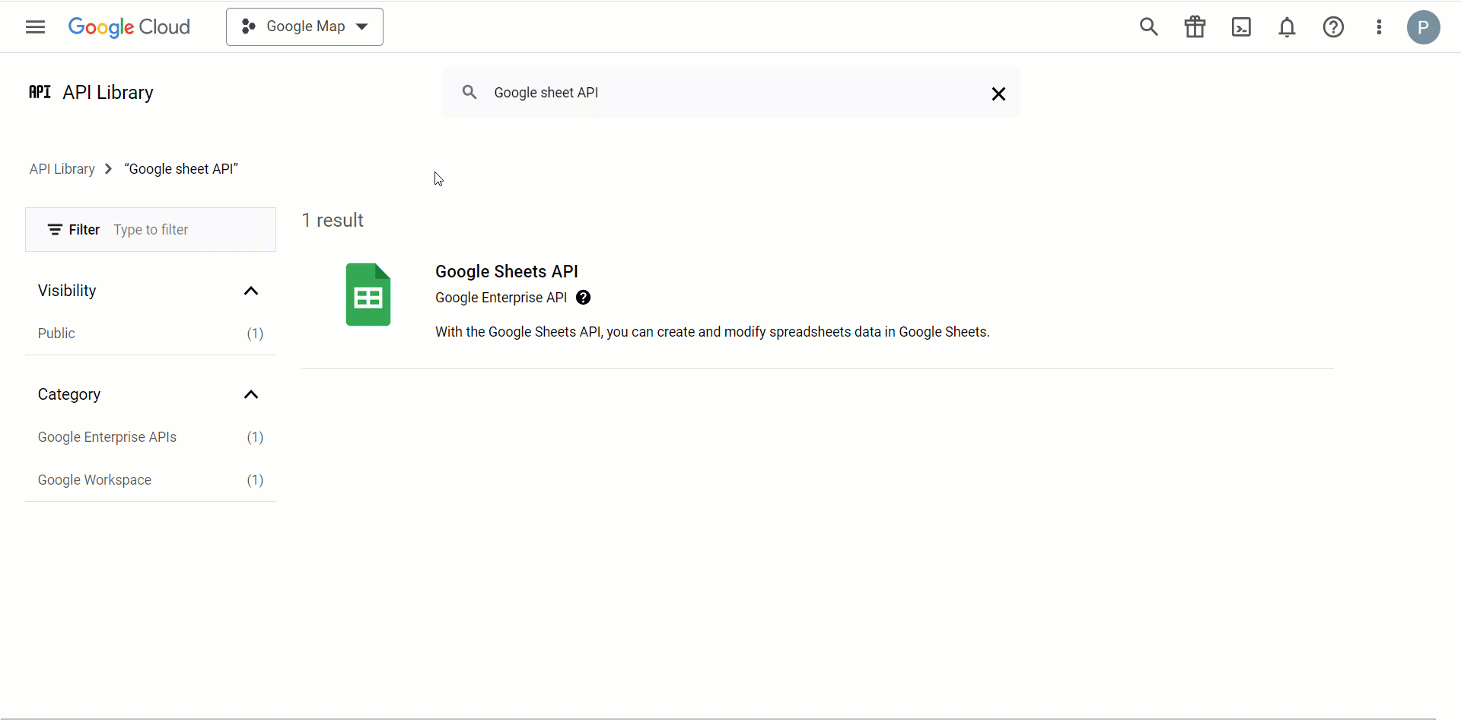
Task: Open the free trial gift icon
Action: pyautogui.click(x=1195, y=27)
